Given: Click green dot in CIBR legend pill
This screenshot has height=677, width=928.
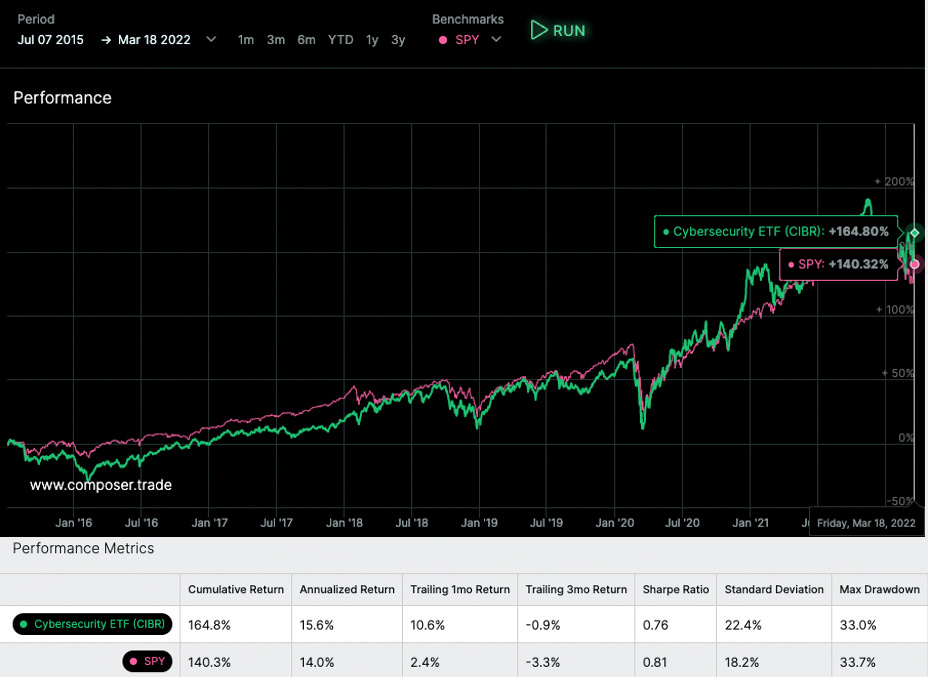Looking at the screenshot, I should click(x=24, y=624).
